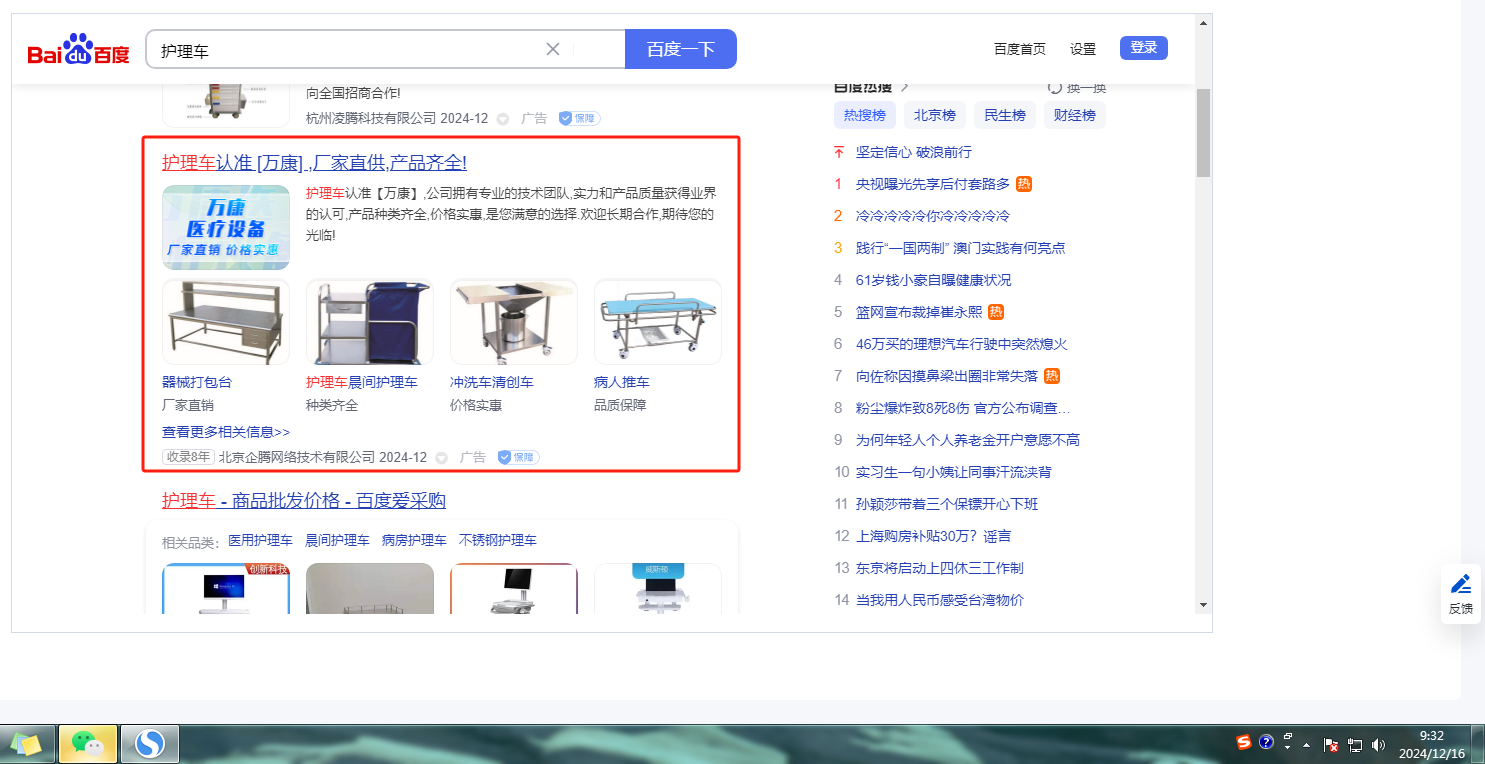Open the 万康医疗设备 banner thumbnail
This screenshot has height=764, width=1485.
pyautogui.click(x=226, y=227)
